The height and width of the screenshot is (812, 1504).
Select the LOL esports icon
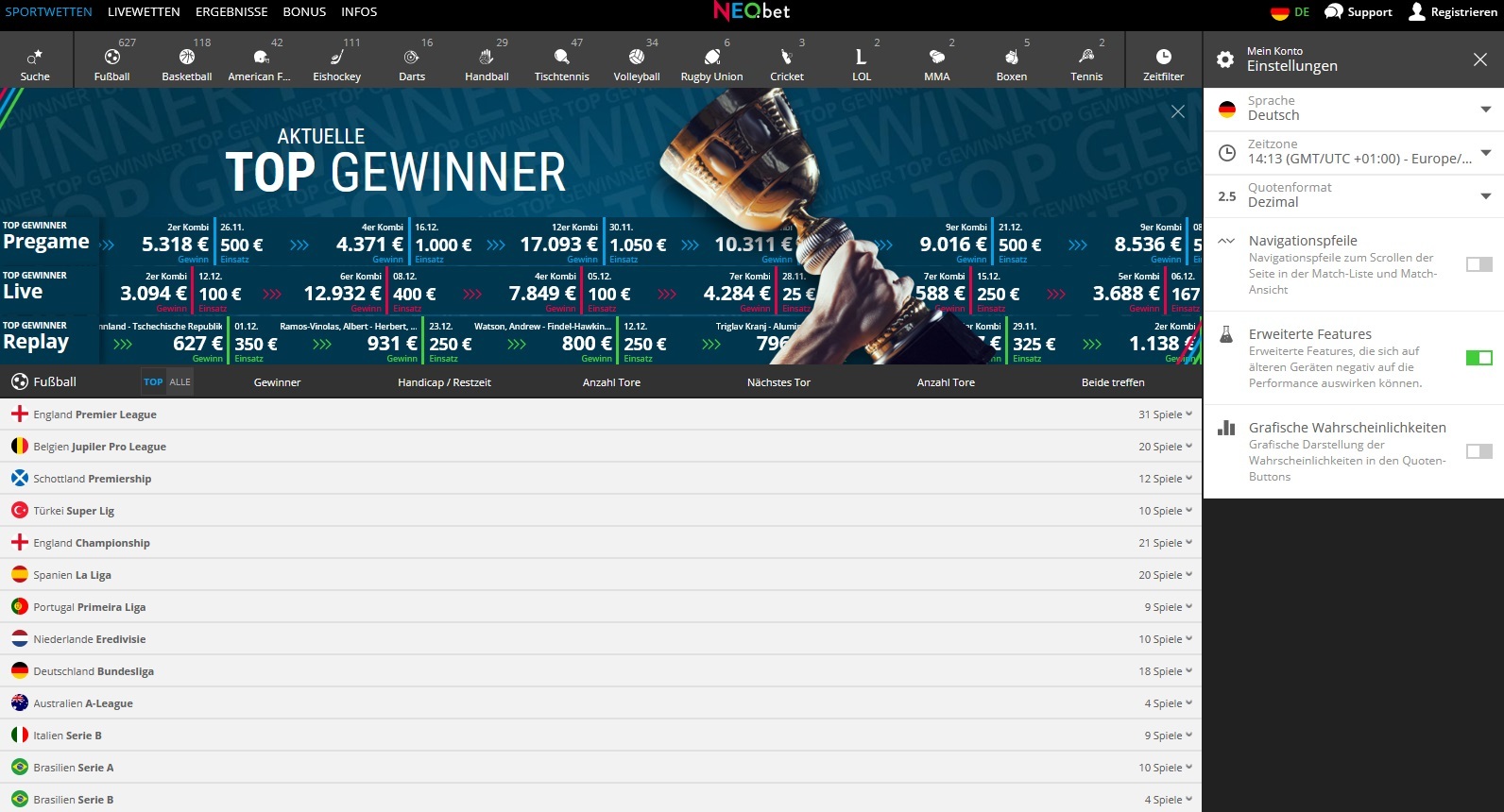pos(861,58)
